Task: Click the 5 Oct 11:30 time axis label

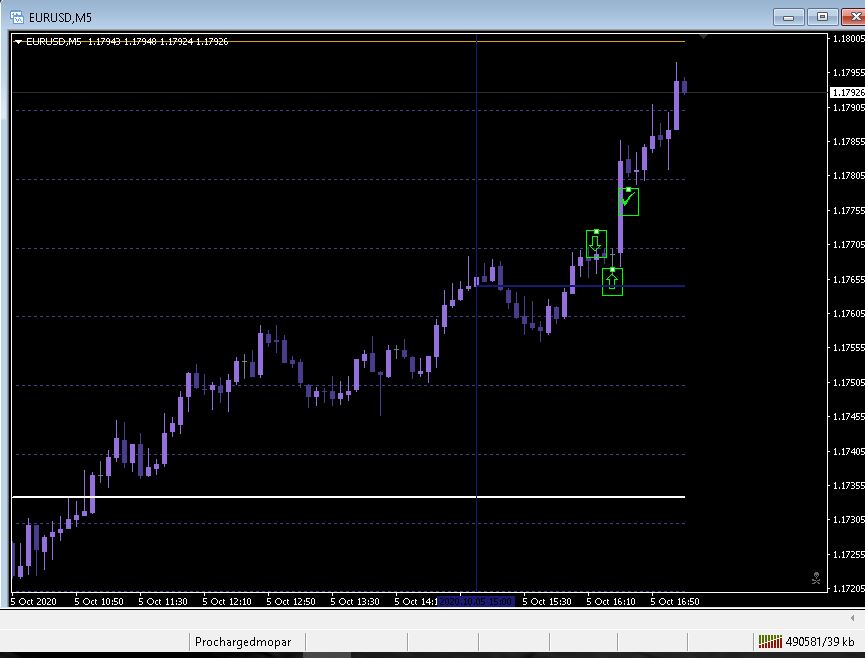Action: coord(163,601)
